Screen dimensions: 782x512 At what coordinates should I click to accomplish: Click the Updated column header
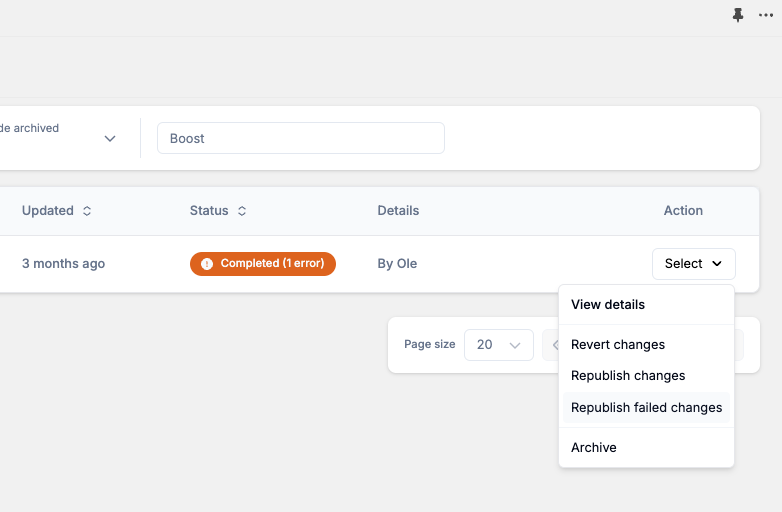pyautogui.click(x=48, y=211)
